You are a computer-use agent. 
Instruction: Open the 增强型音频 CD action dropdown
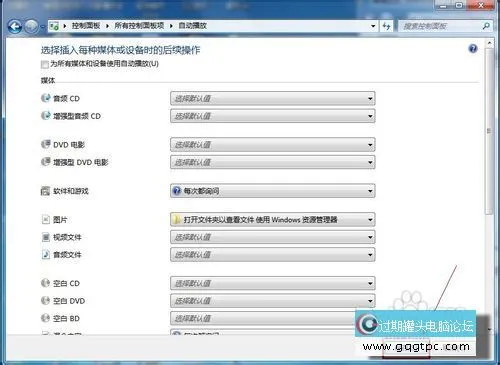(273, 116)
